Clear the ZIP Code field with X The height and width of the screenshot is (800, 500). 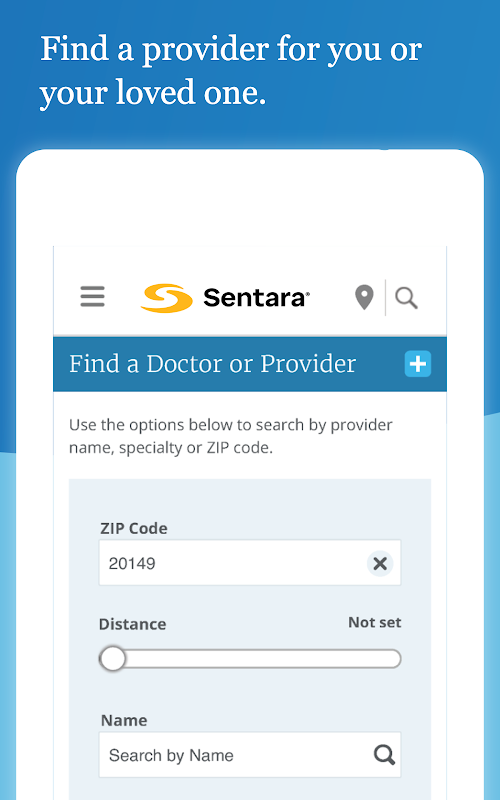pyautogui.click(x=380, y=563)
